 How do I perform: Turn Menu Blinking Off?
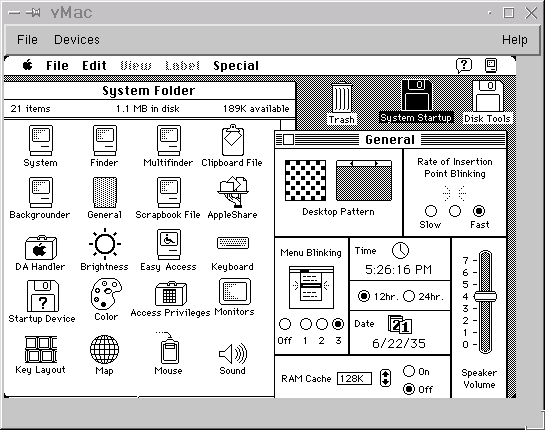(x=285, y=324)
